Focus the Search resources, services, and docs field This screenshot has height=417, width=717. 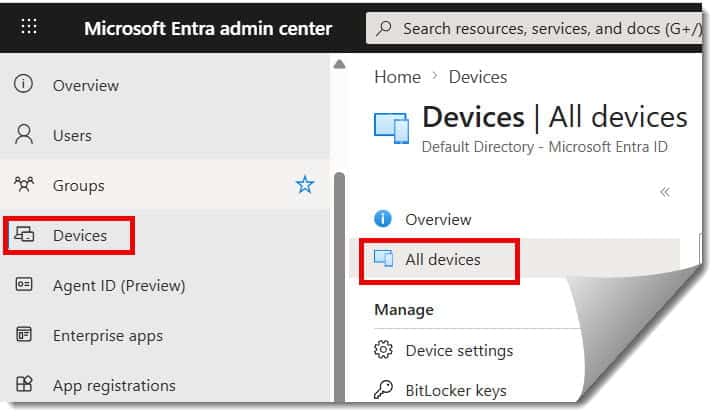tap(534, 28)
